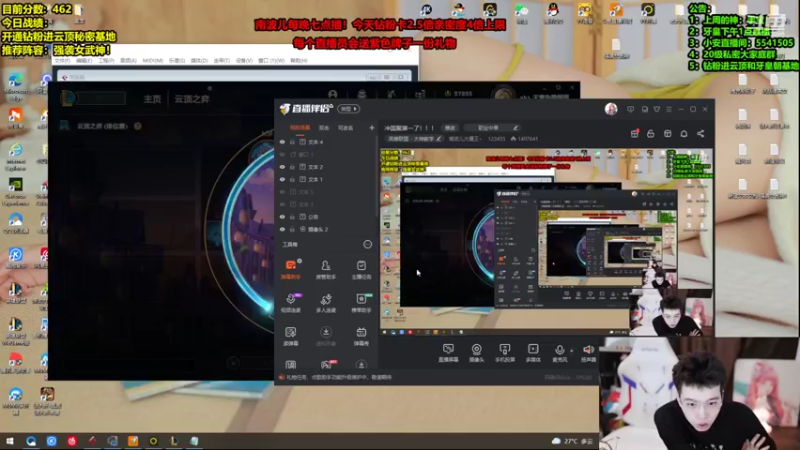Toggle visibility of 摄像头 2 source
Viewport: 800px width, 450px height.
(x=282, y=230)
